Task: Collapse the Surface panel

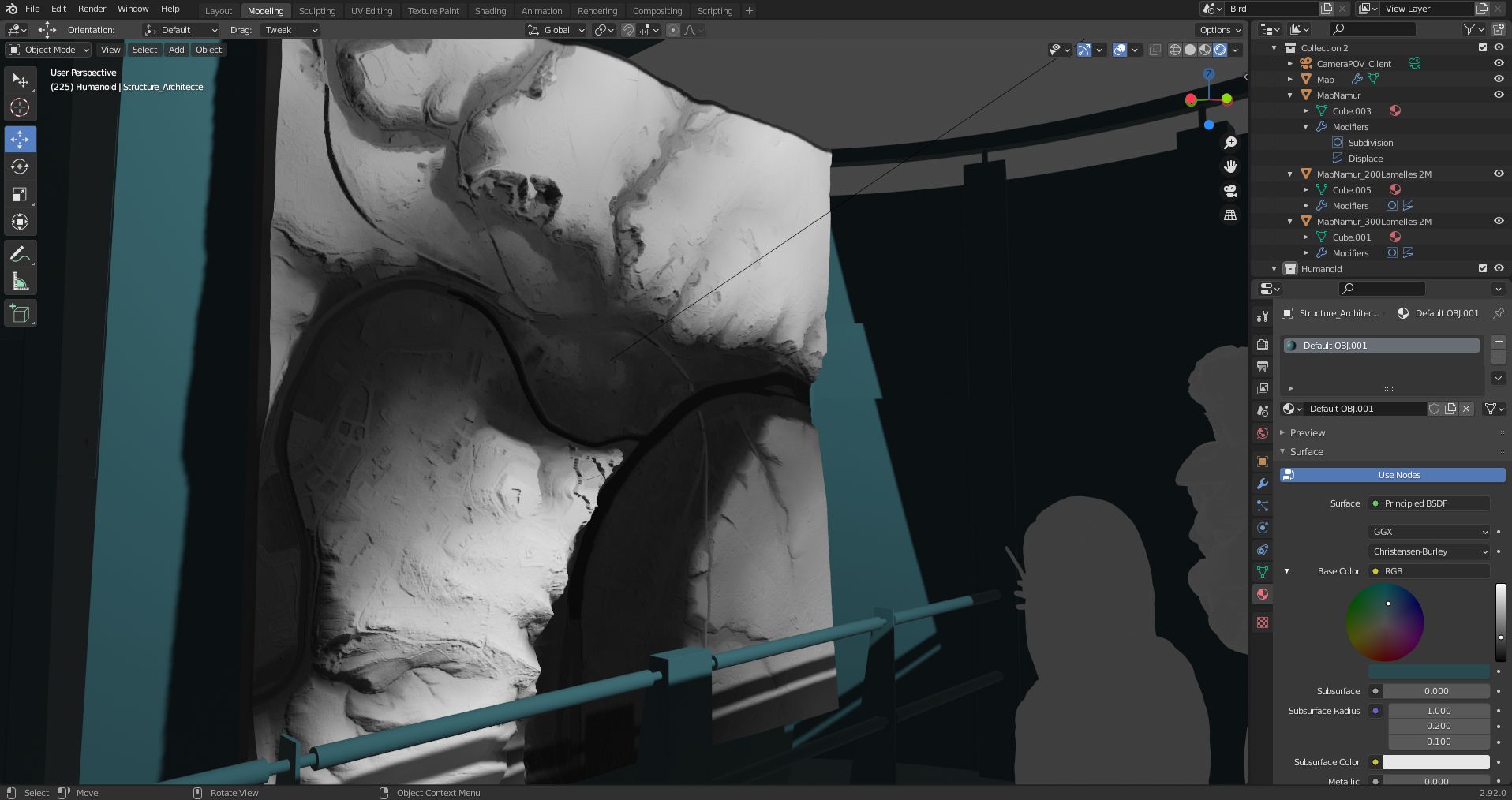Action: 1306,451
